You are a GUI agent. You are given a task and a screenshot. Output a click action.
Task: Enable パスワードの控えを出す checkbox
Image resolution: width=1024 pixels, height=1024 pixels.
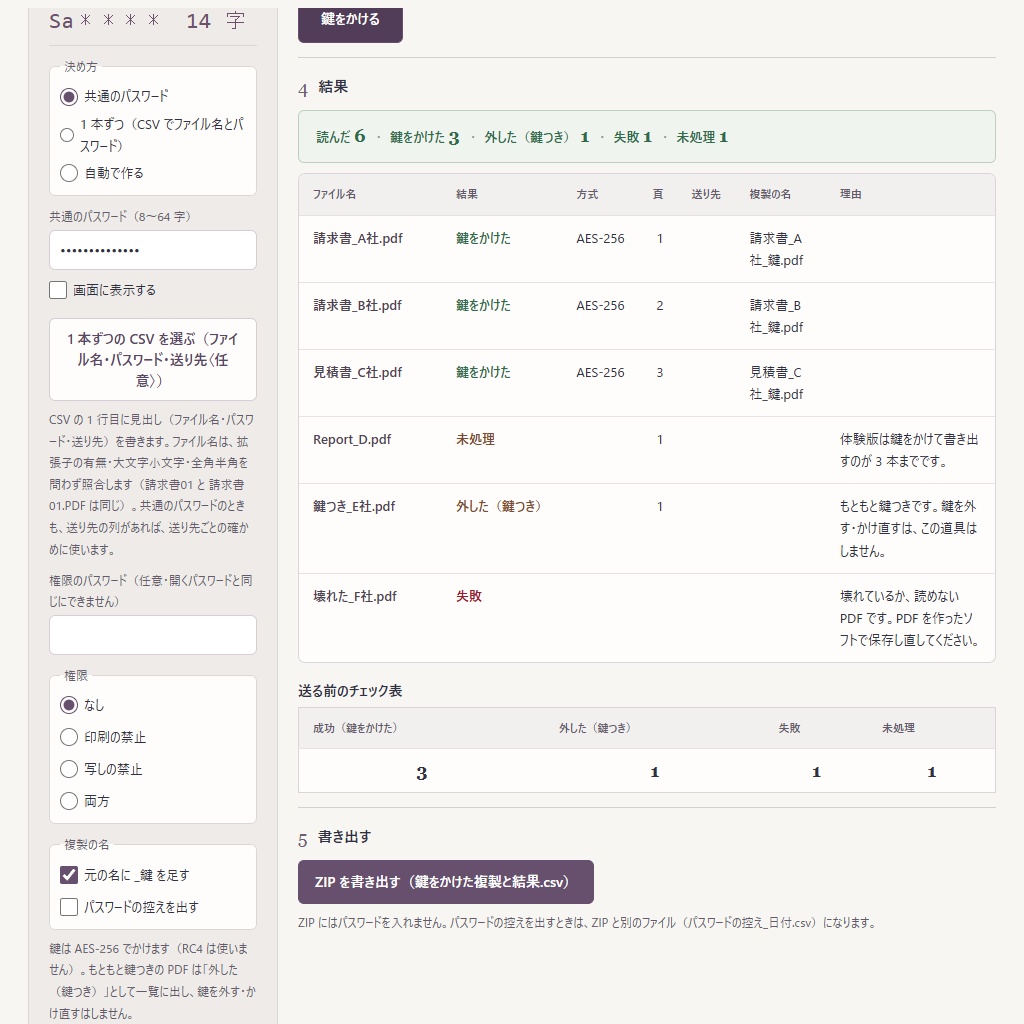pos(69,907)
